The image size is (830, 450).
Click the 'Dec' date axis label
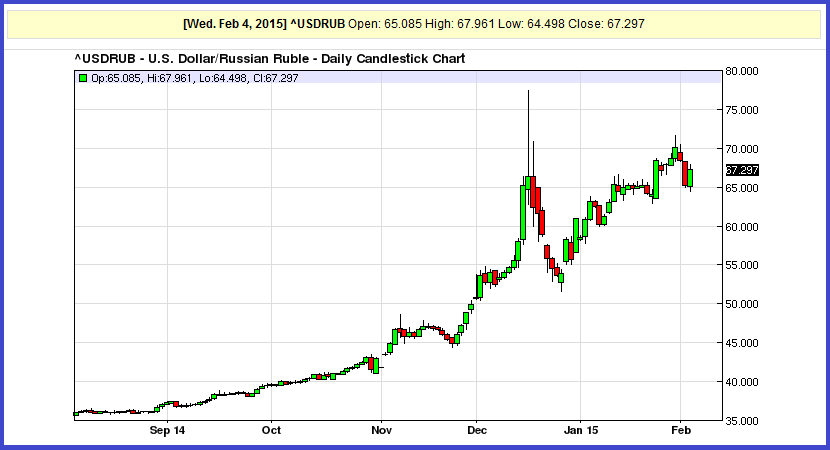click(x=476, y=430)
